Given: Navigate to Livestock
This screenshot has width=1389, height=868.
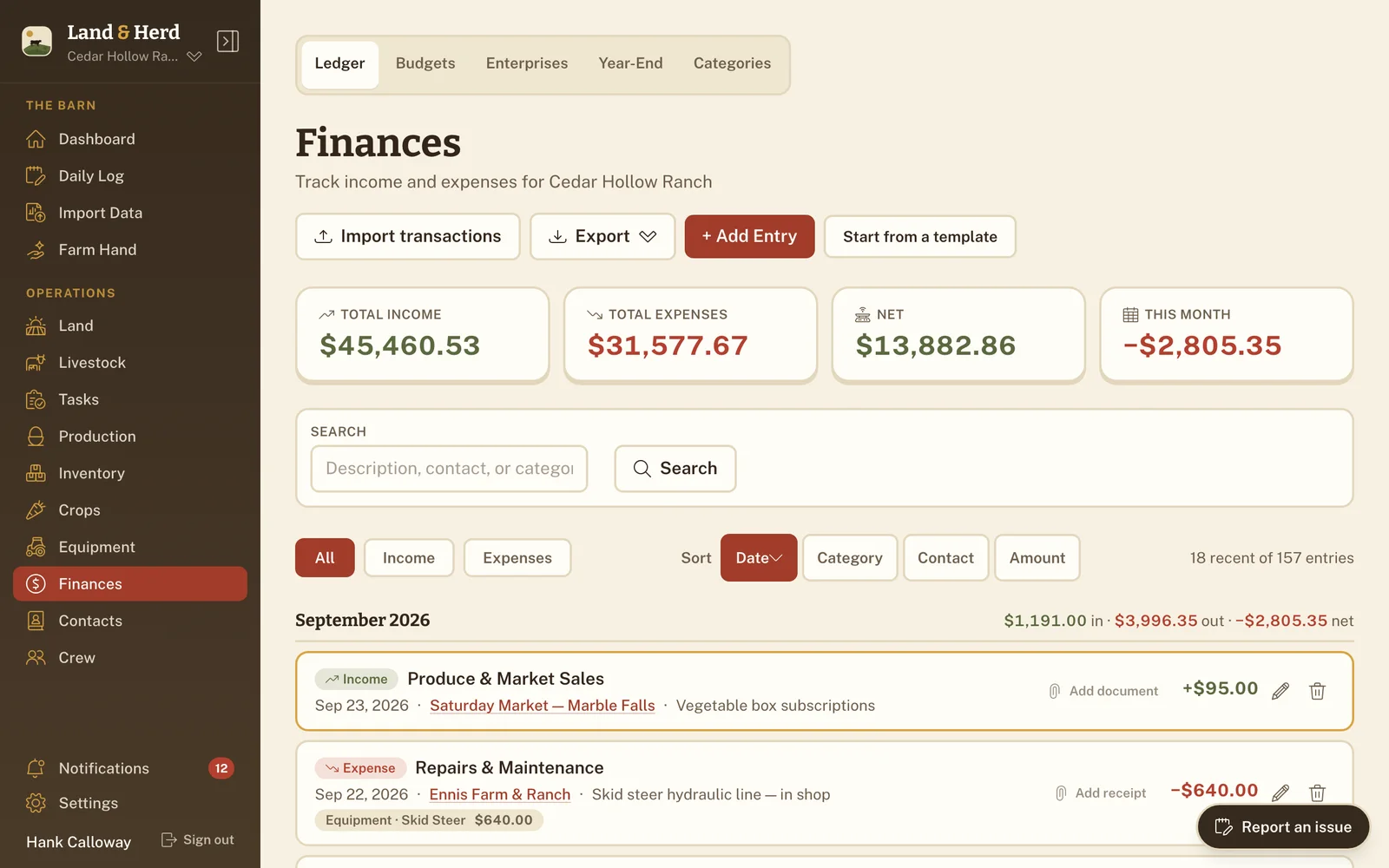Looking at the screenshot, I should 130,363.
